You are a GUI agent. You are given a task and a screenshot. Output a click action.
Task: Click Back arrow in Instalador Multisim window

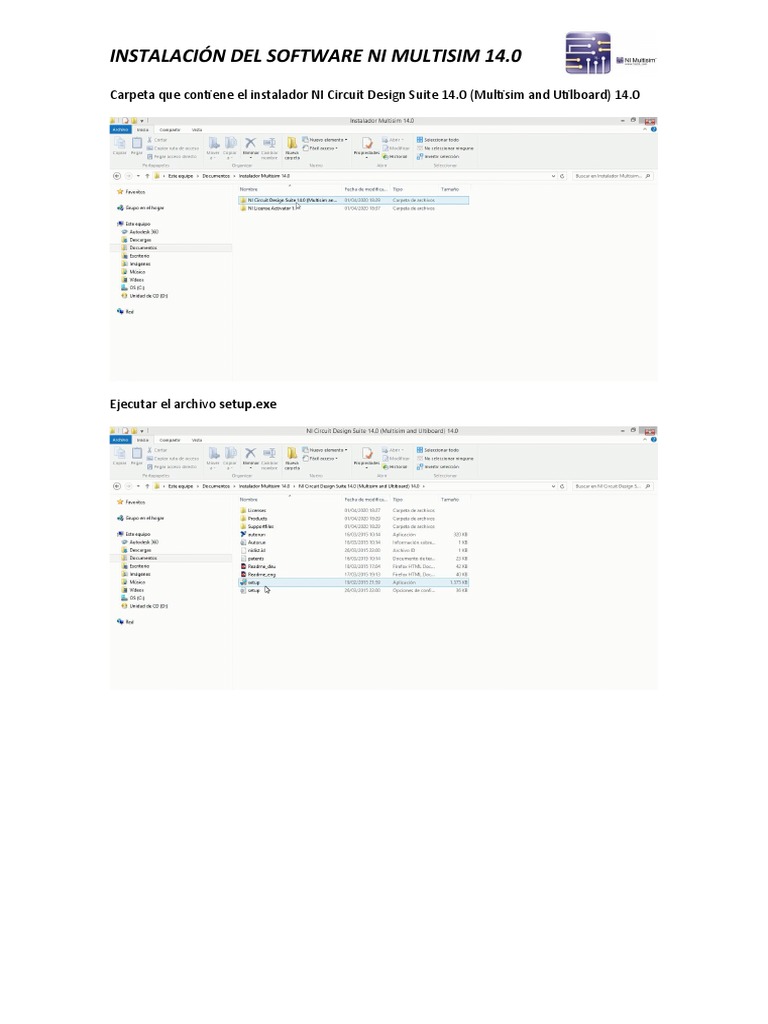(117, 176)
